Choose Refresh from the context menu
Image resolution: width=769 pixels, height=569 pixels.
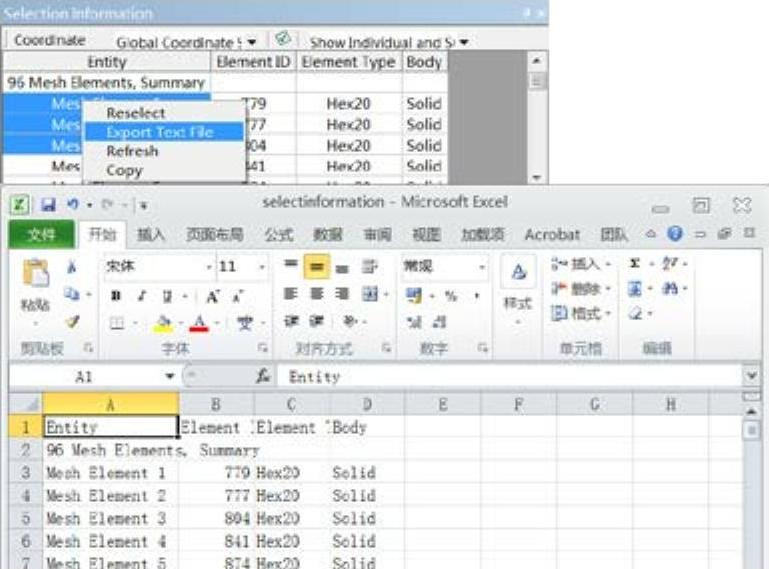click(132, 151)
